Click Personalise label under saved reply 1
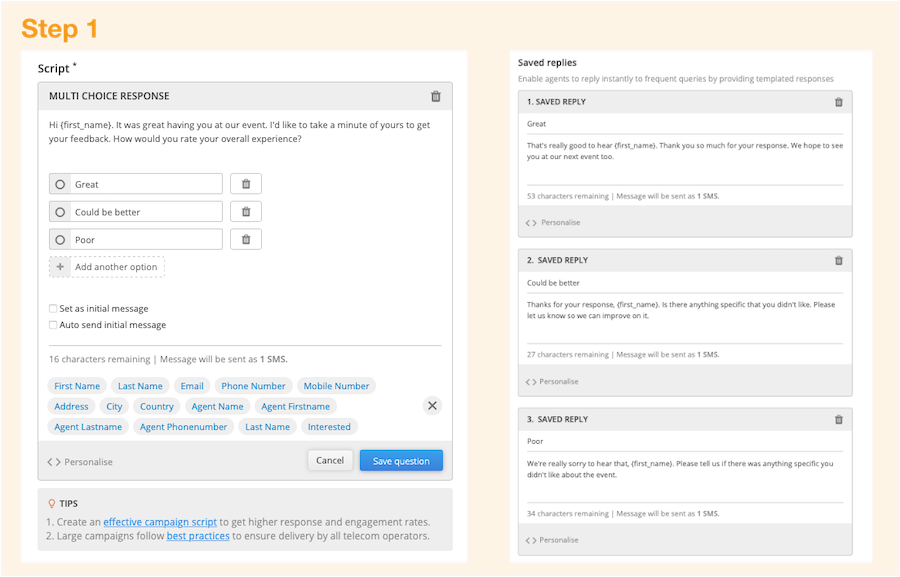 [x=561, y=223]
